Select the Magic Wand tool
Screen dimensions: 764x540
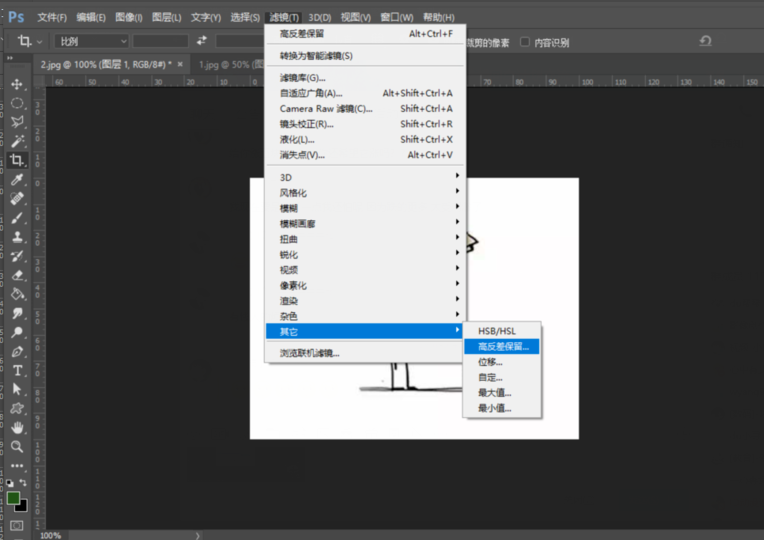click(17, 141)
